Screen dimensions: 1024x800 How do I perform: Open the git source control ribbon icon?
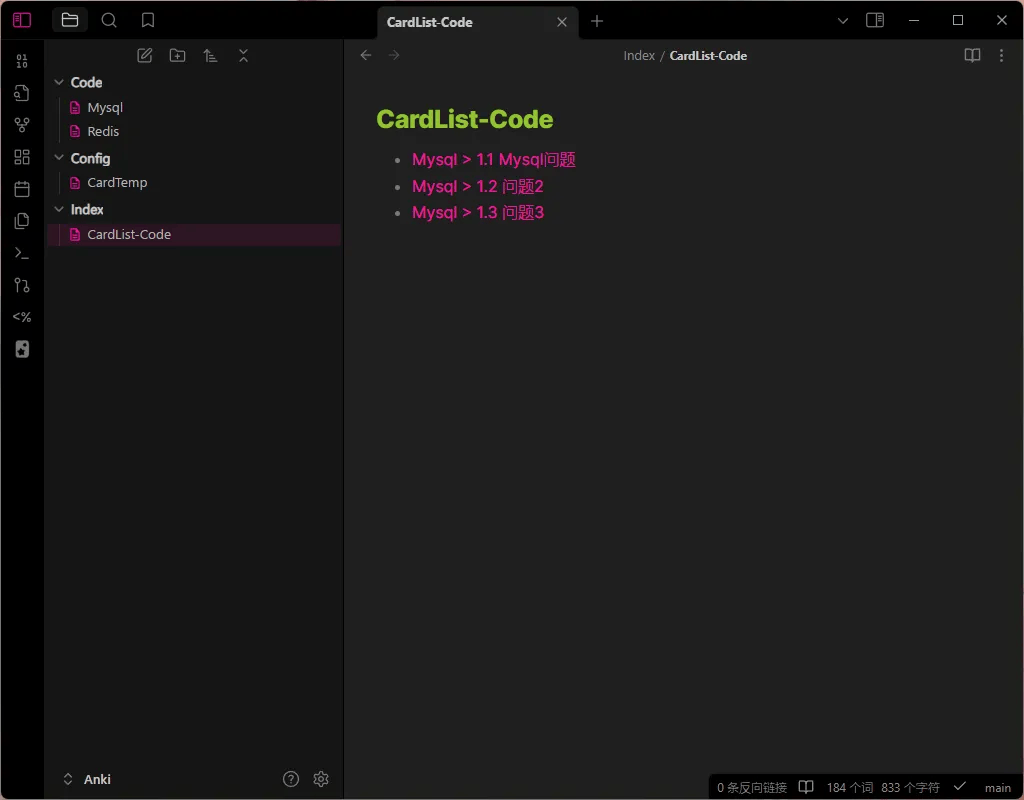tap(22, 285)
